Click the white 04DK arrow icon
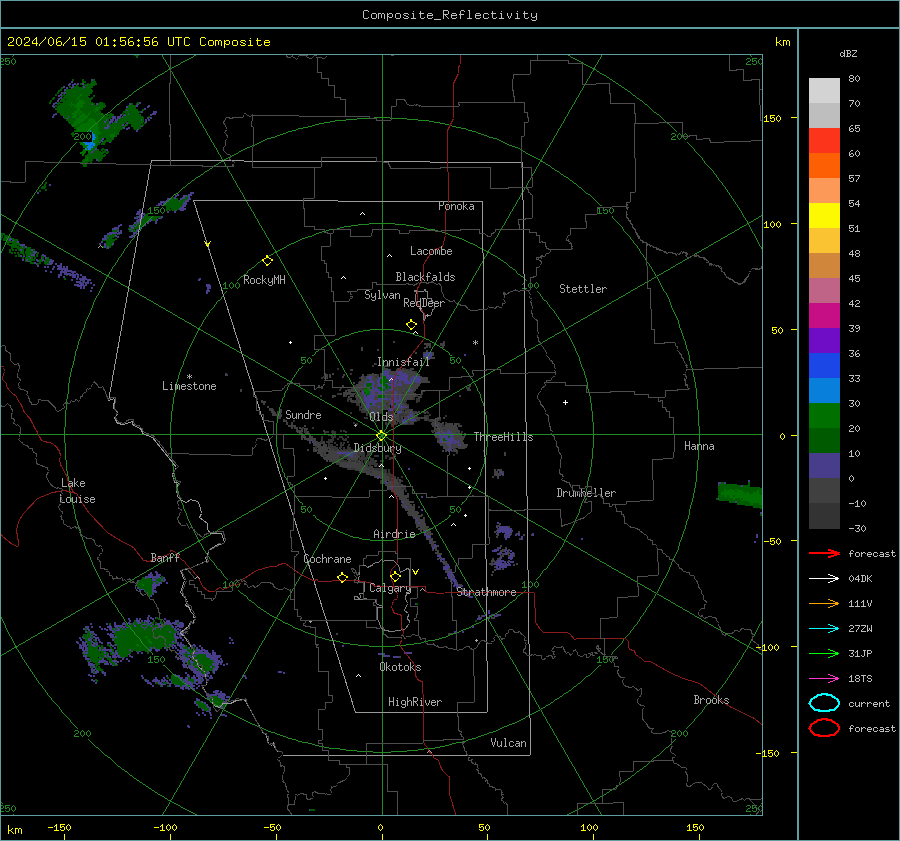The image size is (900, 841). [824, 579]
